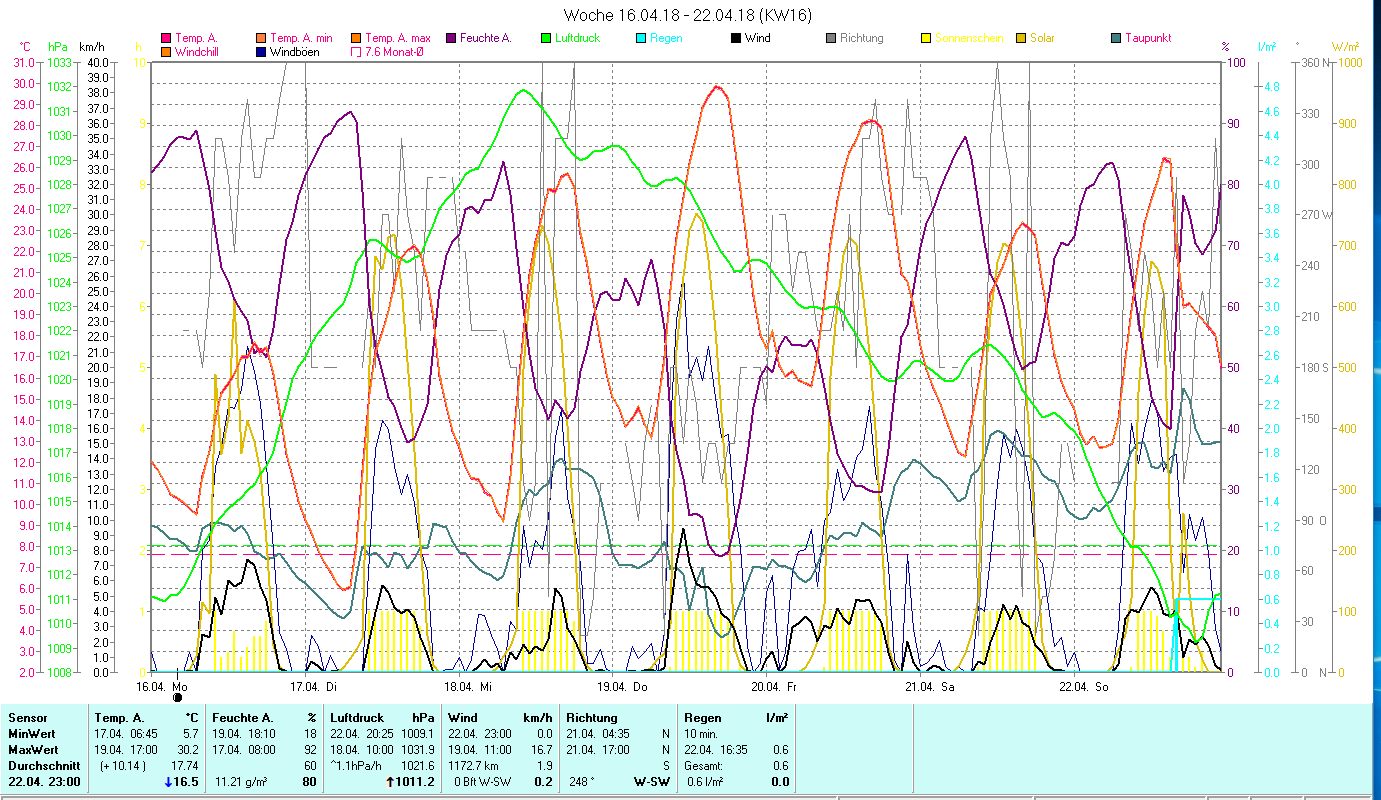Click the '16.04. Mo' date label
1381x800 pixels.
(162, 687)
